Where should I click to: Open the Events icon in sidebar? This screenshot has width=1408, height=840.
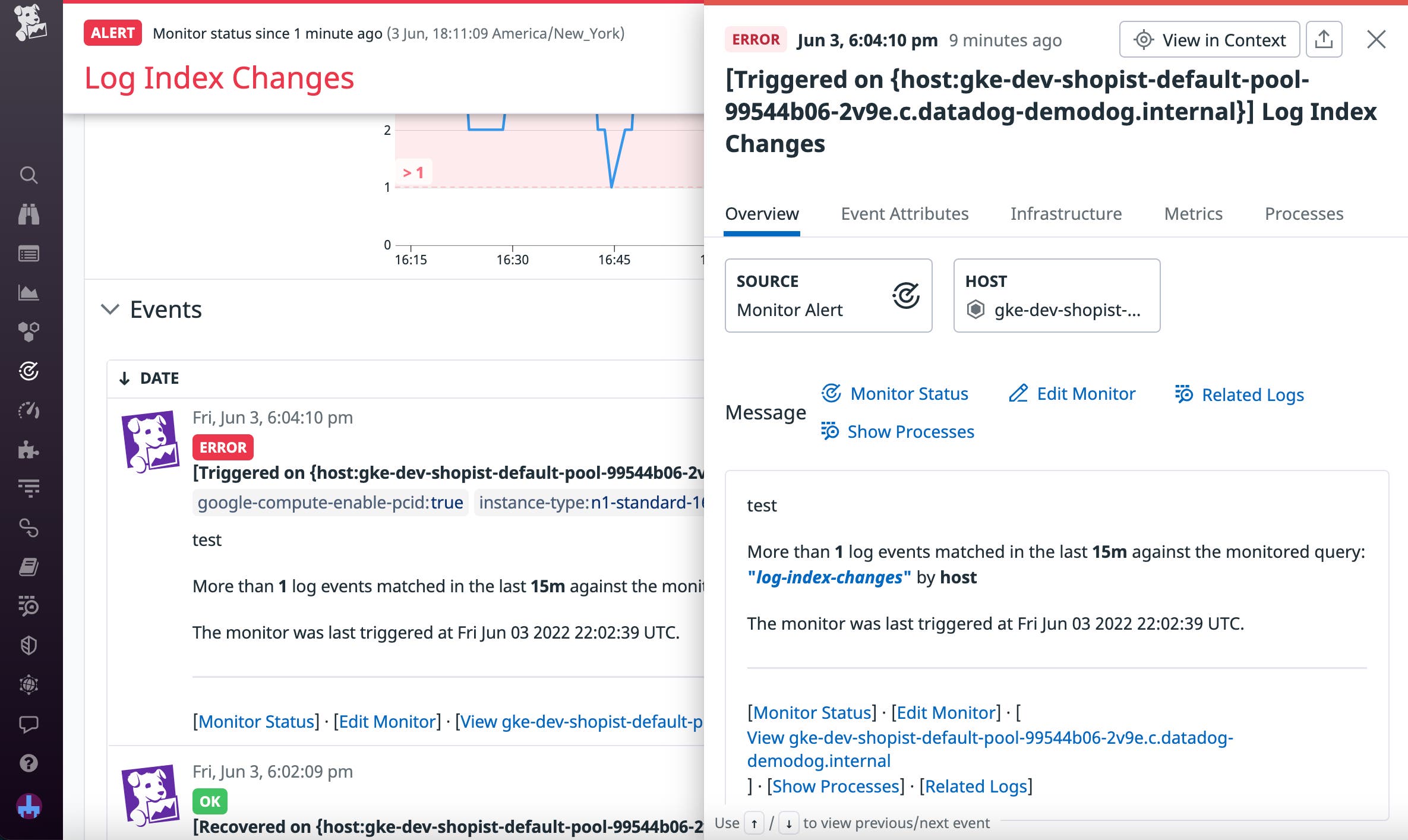pos(28,253)
